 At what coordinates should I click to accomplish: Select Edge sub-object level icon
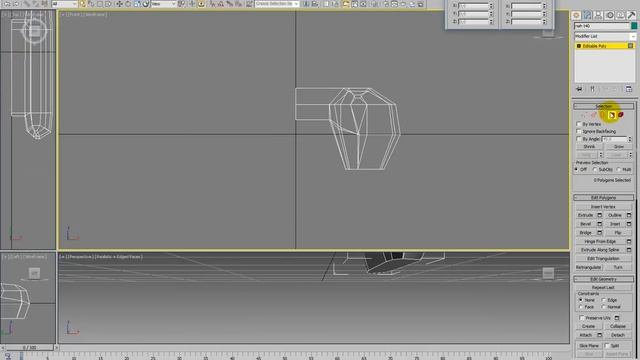click(593, 115)
